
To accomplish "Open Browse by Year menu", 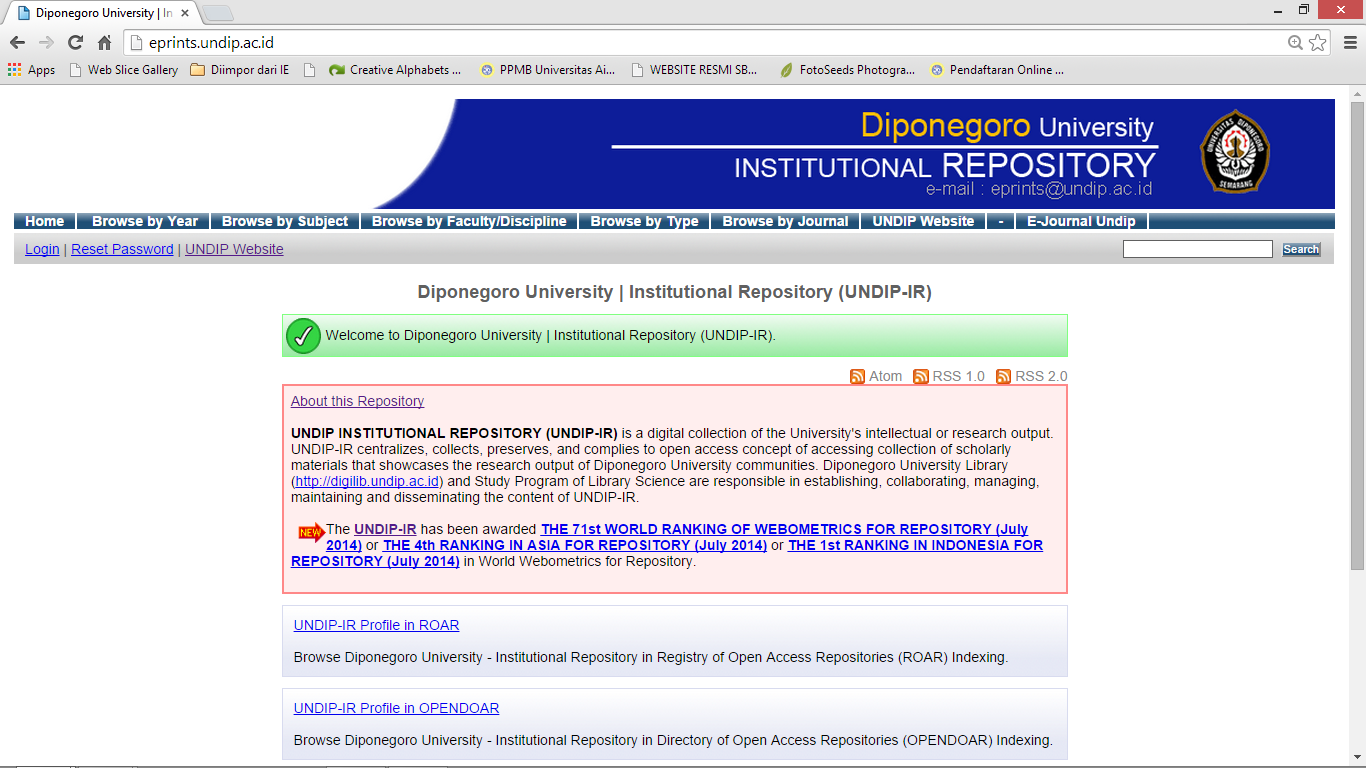I will pyautogui.click(x=145, y=221).
